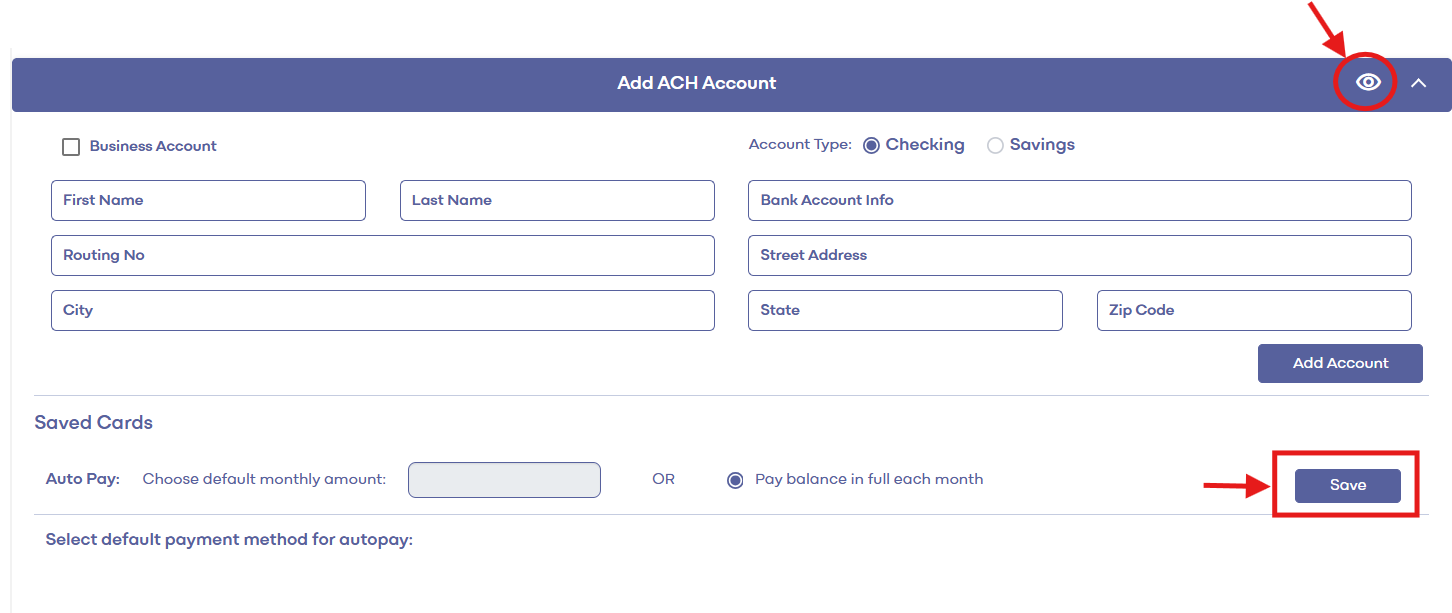1452x613 pixels.
Task: Collapse the Add ACH Account panel
Action: tap(1418, 83)
